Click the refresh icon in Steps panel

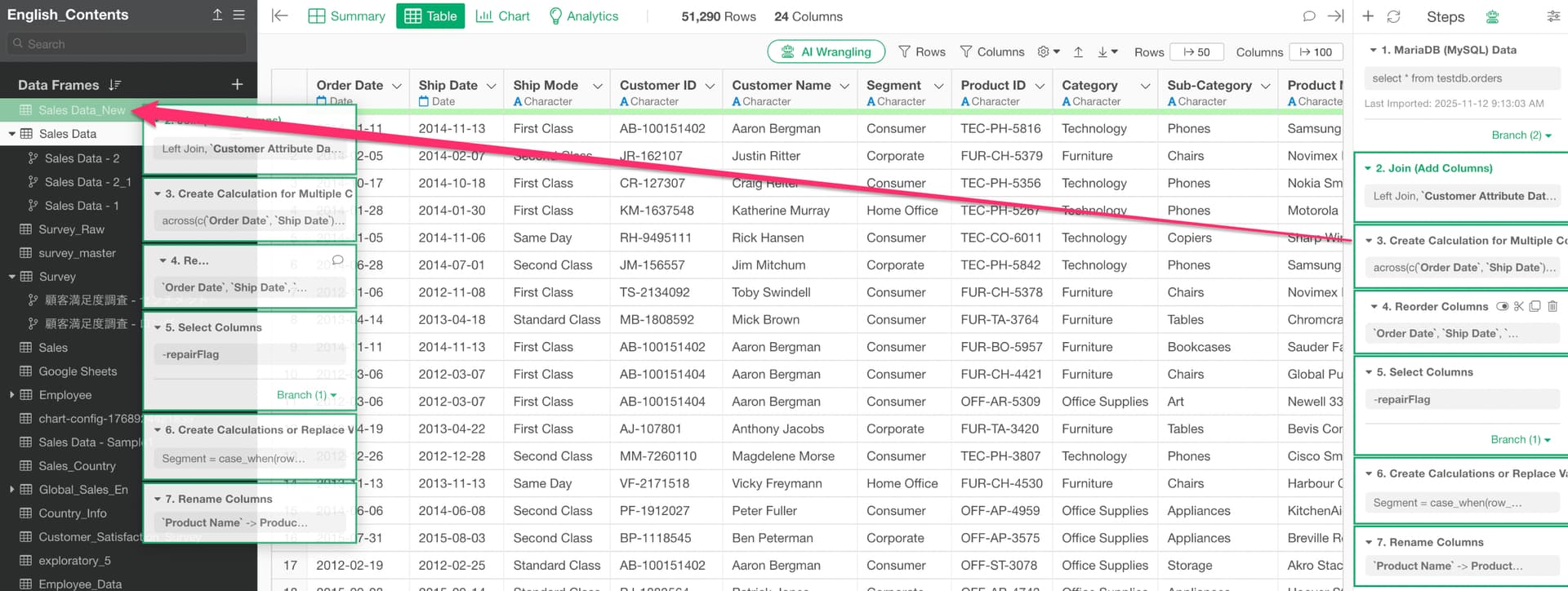click(x=1394, y=16)
